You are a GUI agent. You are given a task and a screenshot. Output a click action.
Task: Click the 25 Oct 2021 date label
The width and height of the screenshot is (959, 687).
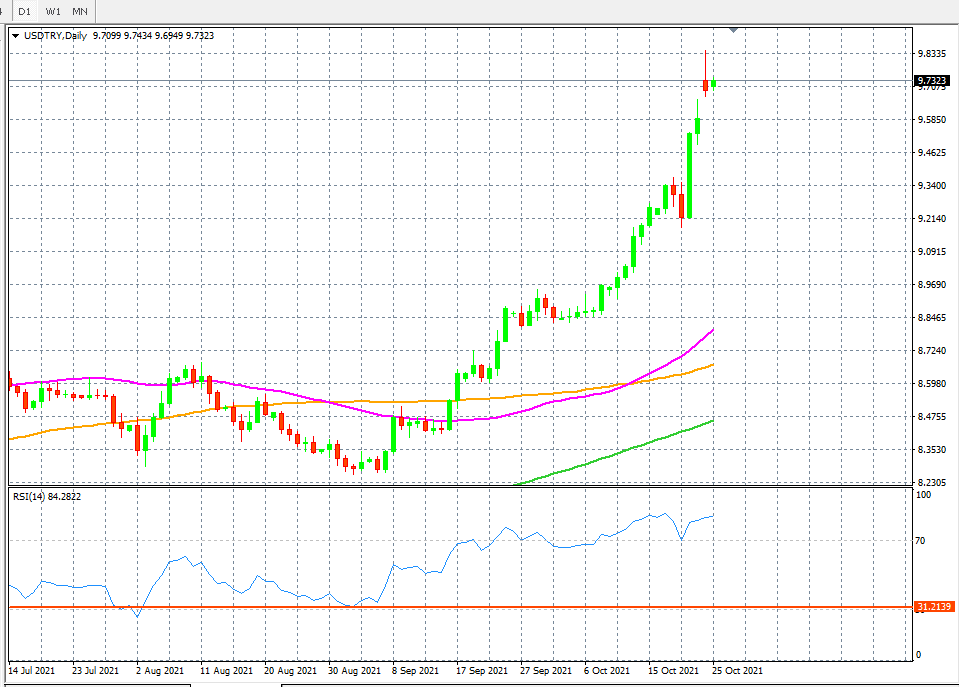tap(739, 670)
